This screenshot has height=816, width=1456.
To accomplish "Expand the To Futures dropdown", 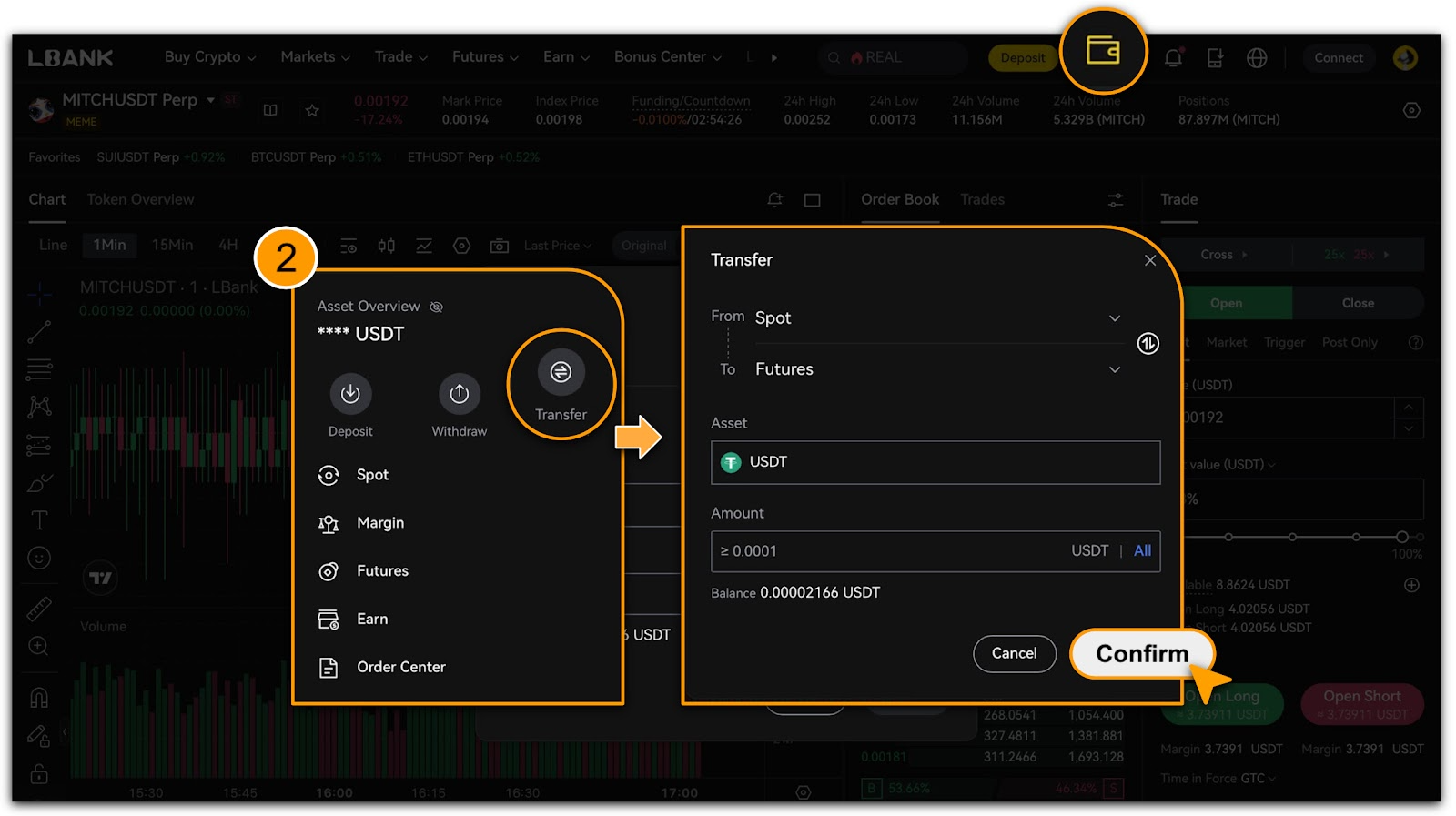I will [x=1114, y=369].
